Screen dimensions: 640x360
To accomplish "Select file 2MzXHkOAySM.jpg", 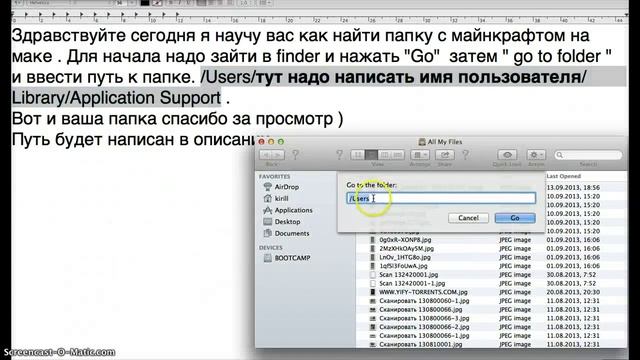I will pos(407,248).
